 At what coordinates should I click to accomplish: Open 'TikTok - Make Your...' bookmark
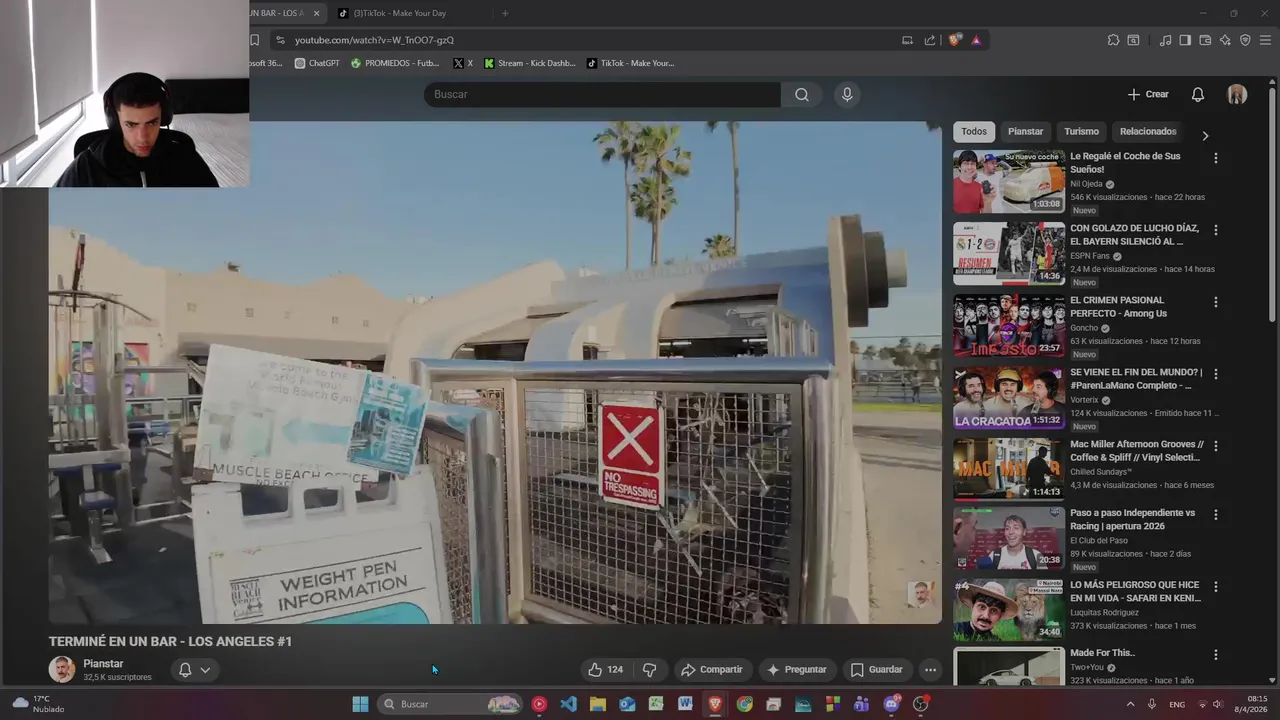click(631, 63)
